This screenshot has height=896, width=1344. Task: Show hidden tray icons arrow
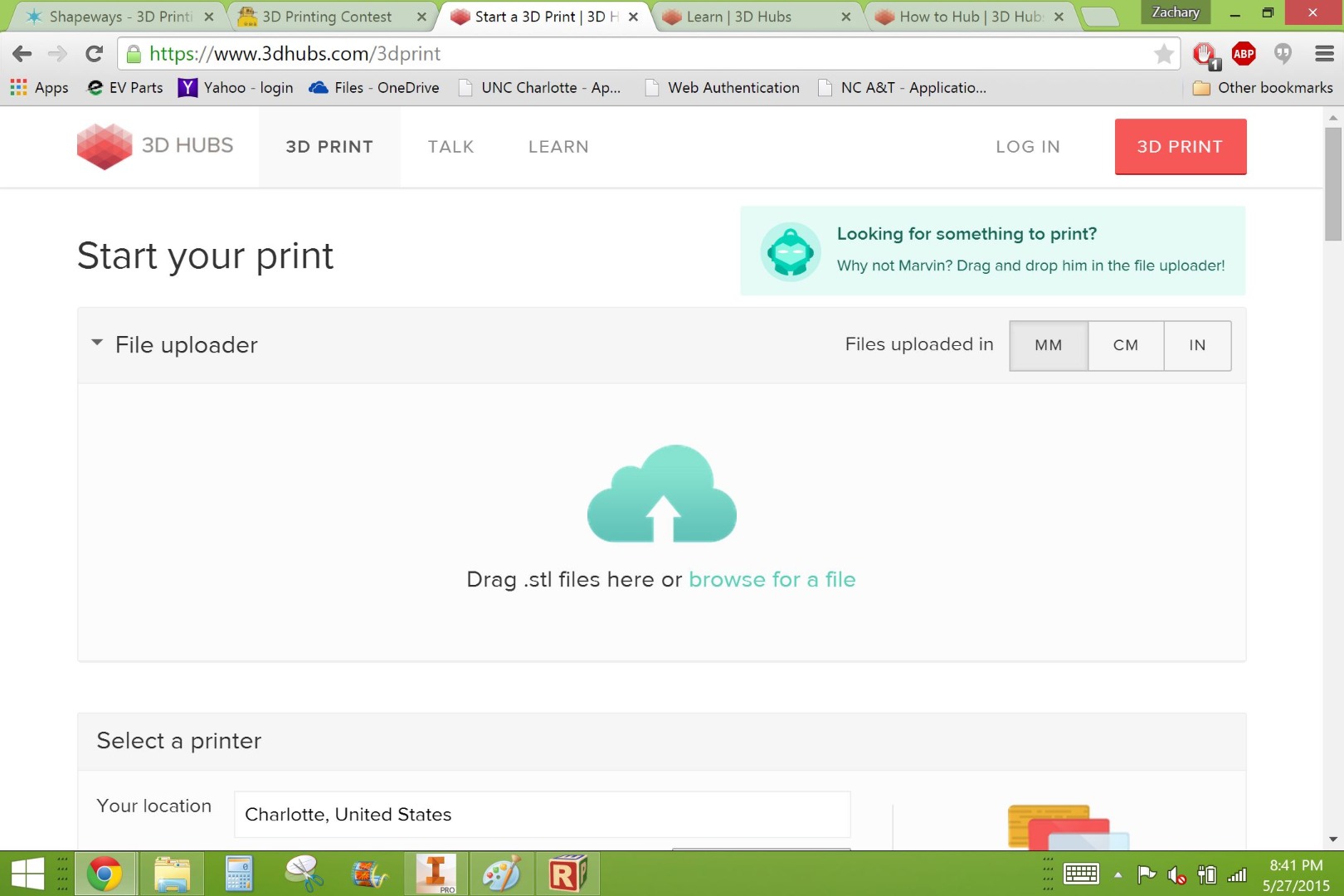[1118, 874]
